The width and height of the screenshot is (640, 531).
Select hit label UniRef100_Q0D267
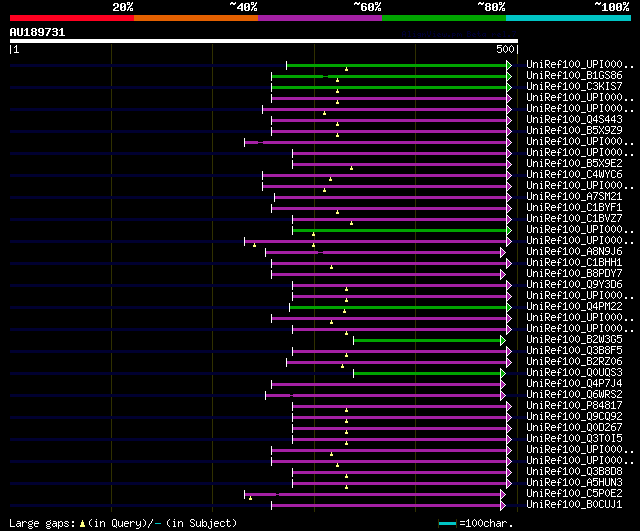(x=574, y=428)
